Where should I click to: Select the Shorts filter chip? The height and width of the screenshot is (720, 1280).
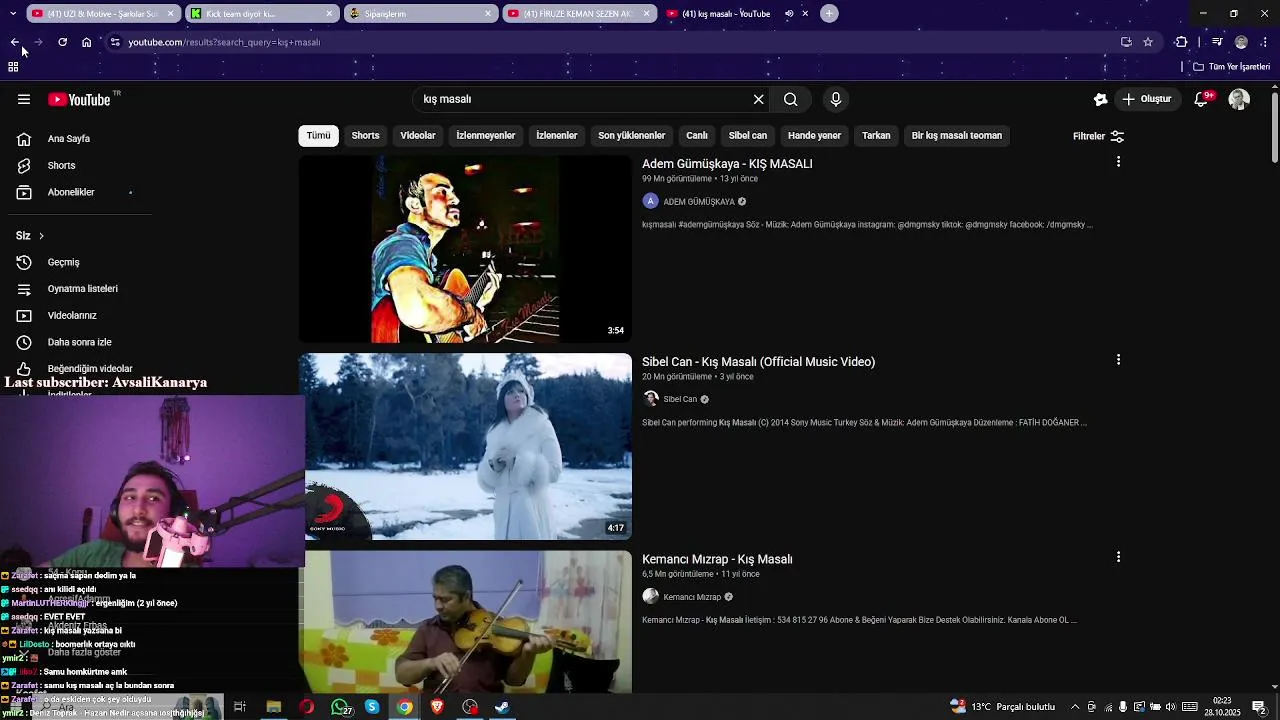pyautogui.click(x=365, y=136)
